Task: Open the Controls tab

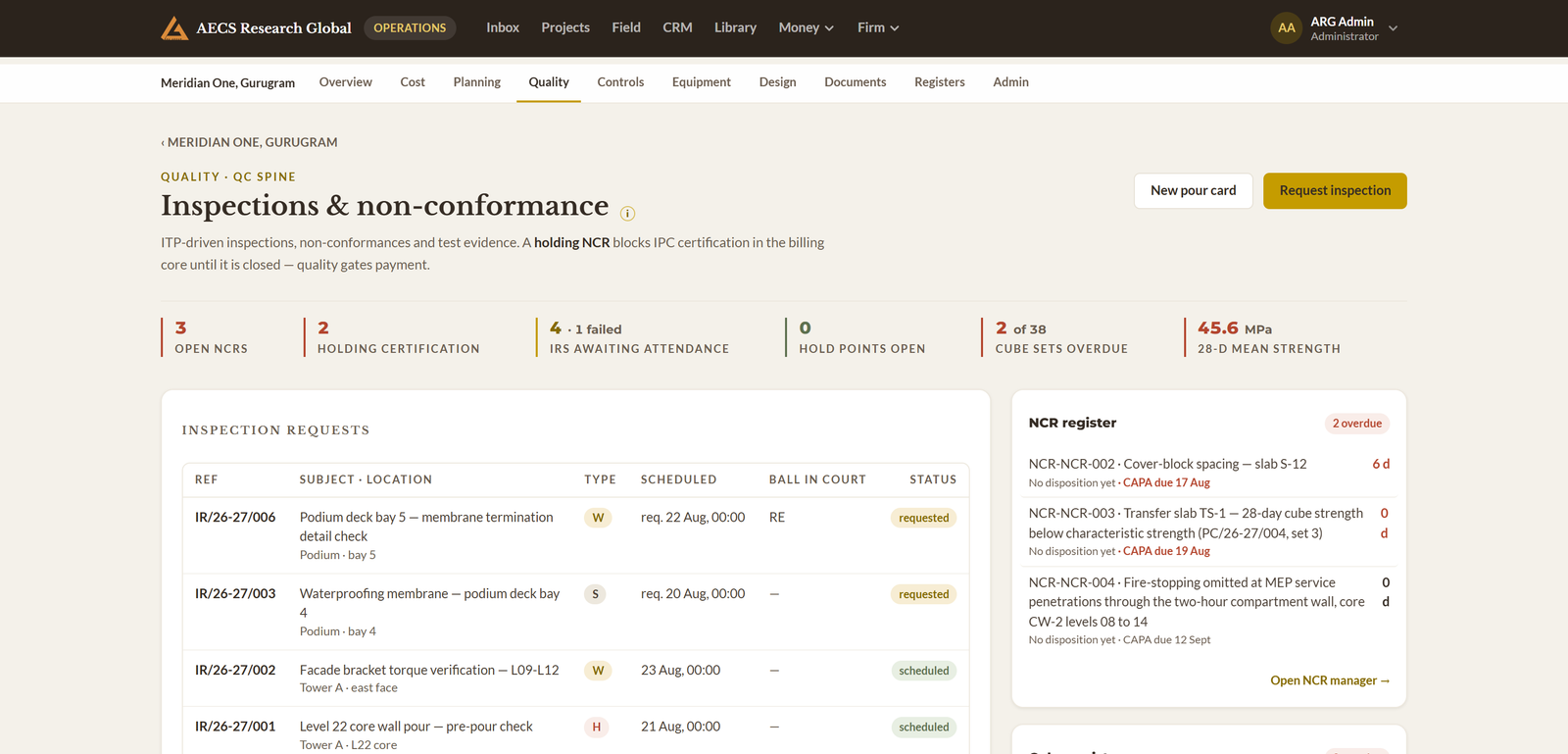Action: coord(620,82)
